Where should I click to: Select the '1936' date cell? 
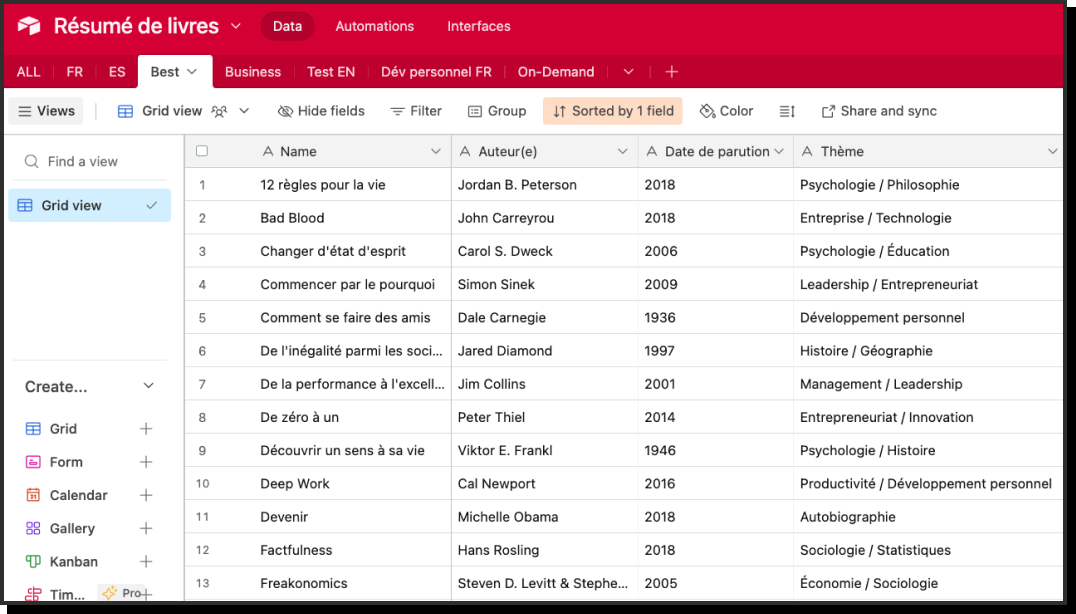tap(716, 318)
